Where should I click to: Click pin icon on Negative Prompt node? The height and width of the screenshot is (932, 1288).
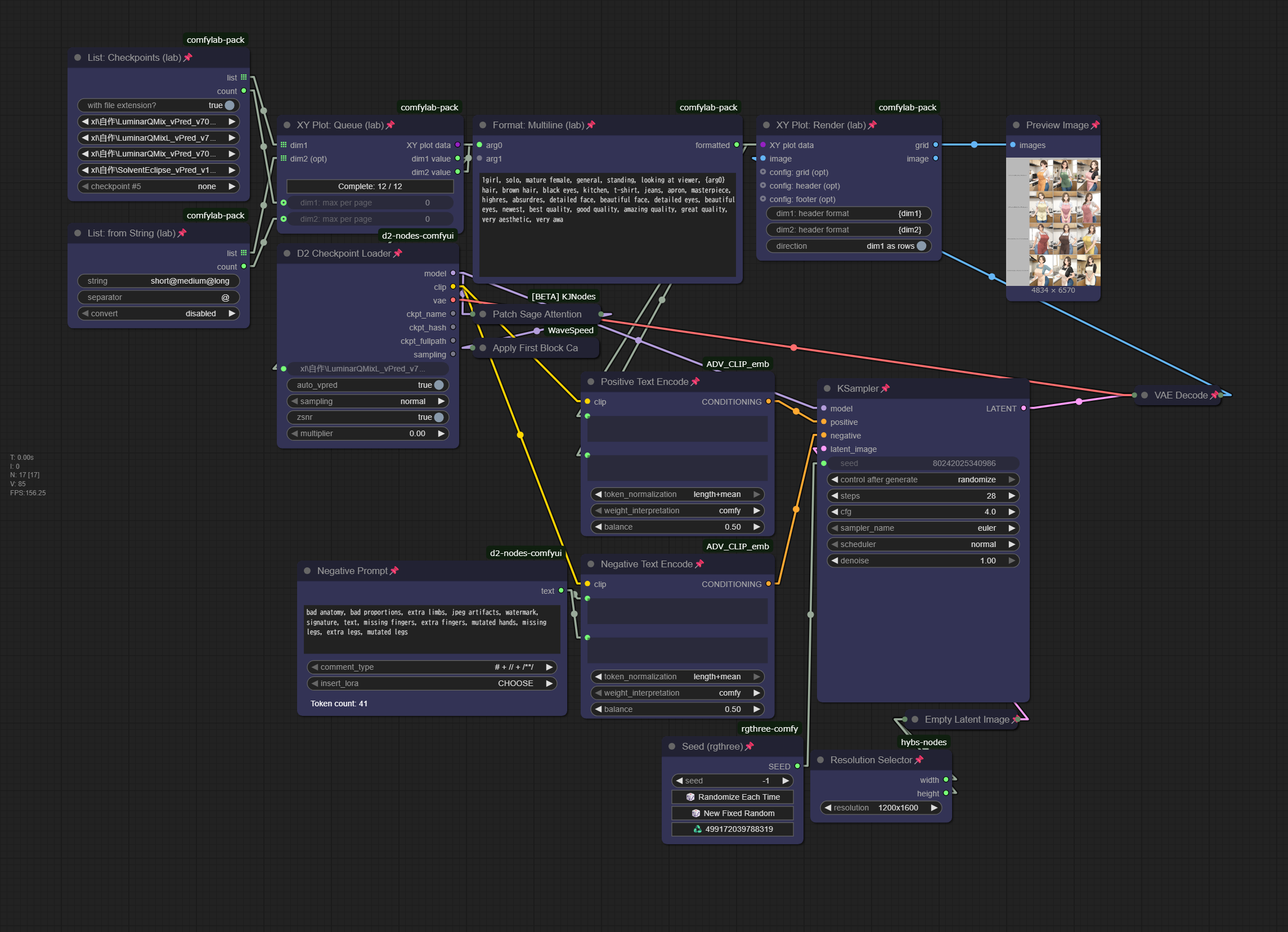[x=394, y=571]
